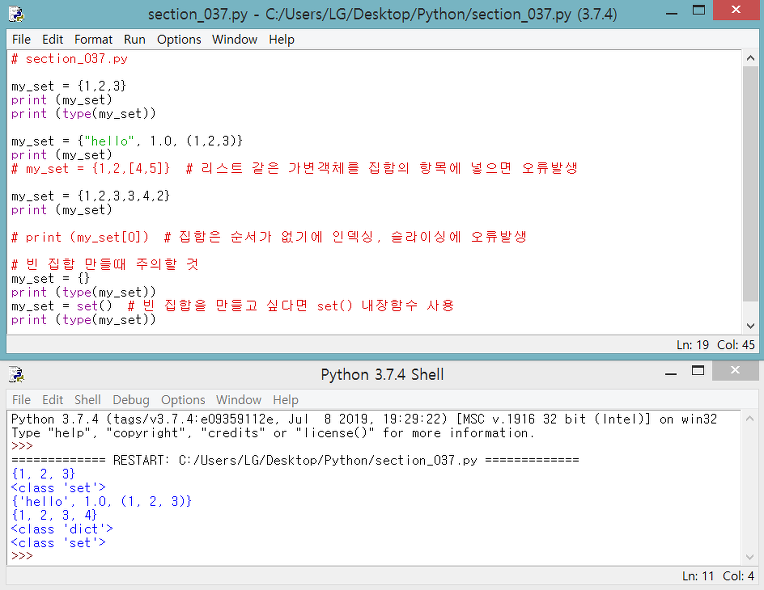Click 'Col: 45' in editor status bar

pyautogui.click(x=736, y=344)
